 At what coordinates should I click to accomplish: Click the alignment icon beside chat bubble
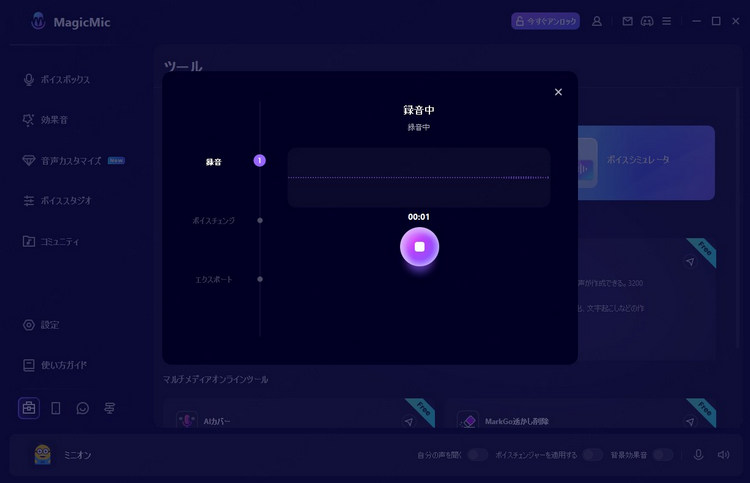click(x=110, y=408)
